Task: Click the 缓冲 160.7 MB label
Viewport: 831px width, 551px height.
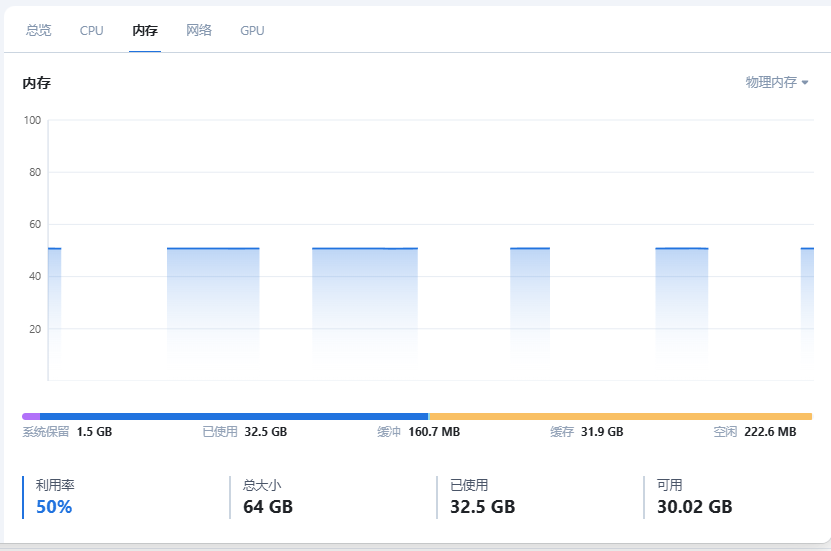Action: (419, 432)
